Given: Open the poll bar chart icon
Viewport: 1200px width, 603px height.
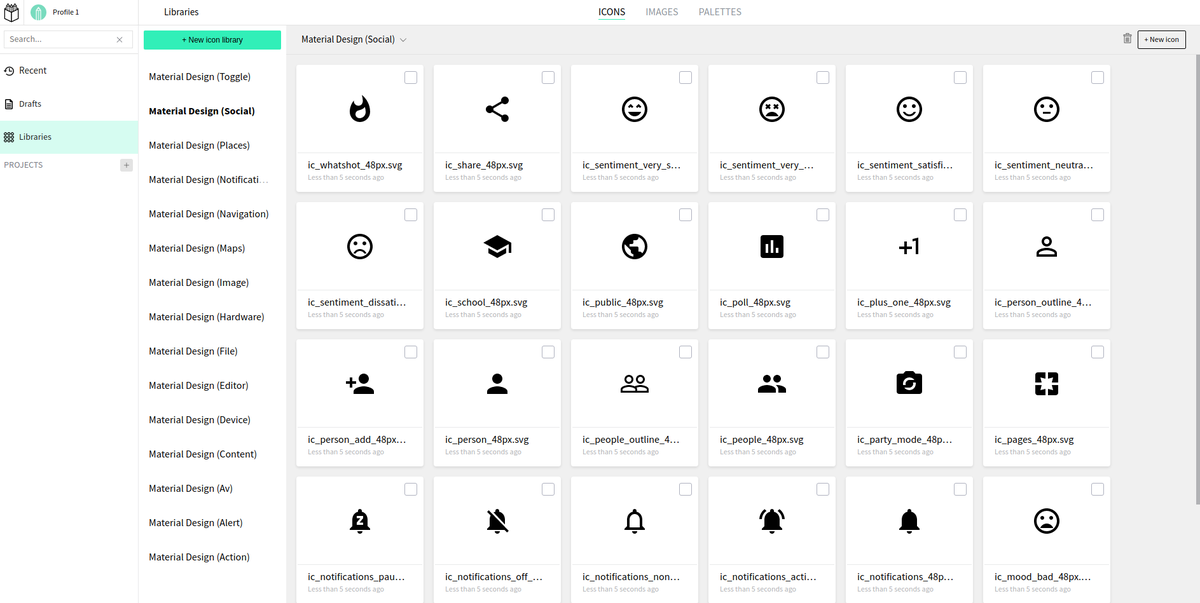Looking at the screenshot, I should coord(771,247).
